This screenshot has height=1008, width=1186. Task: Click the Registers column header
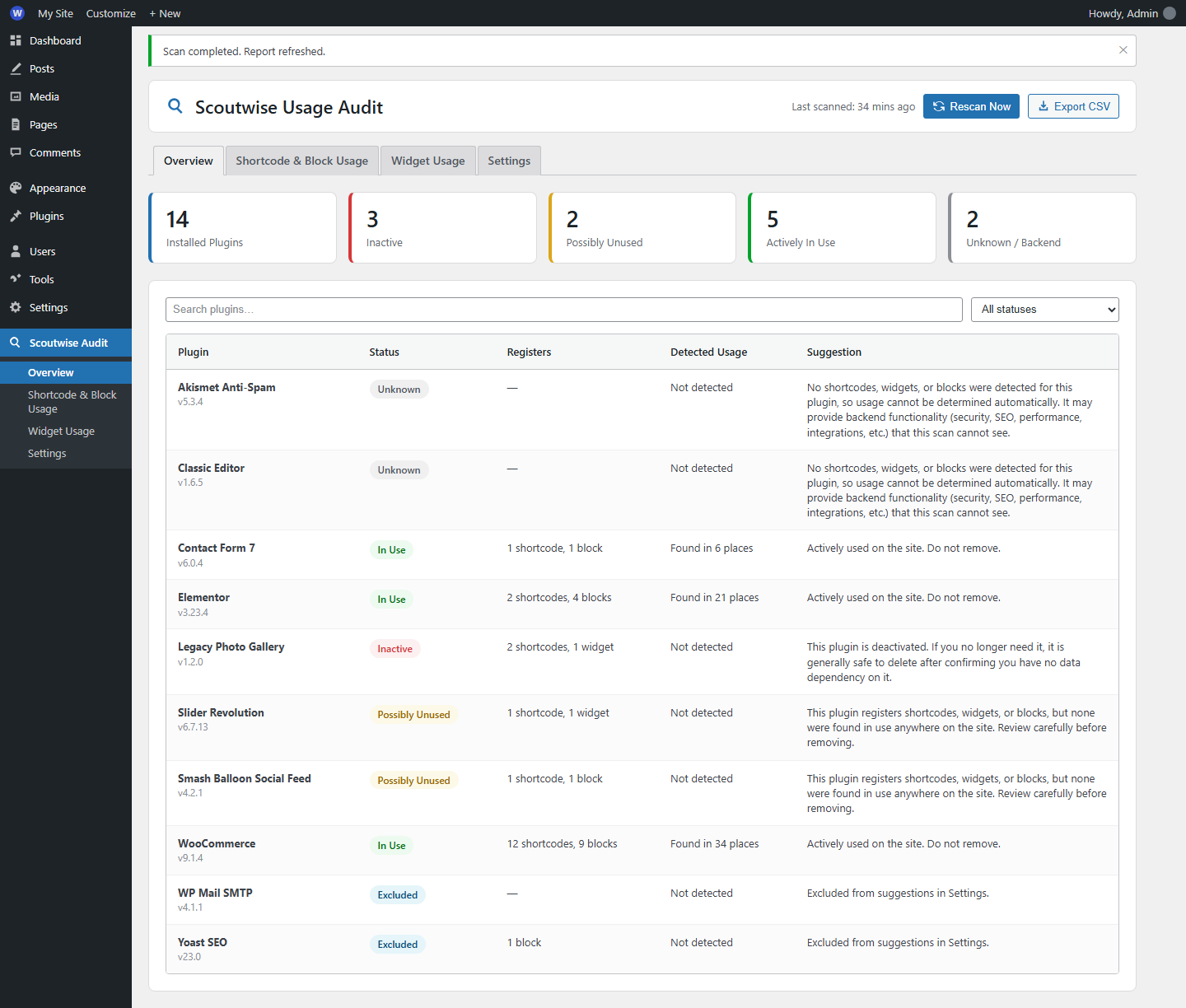[529, 352]
